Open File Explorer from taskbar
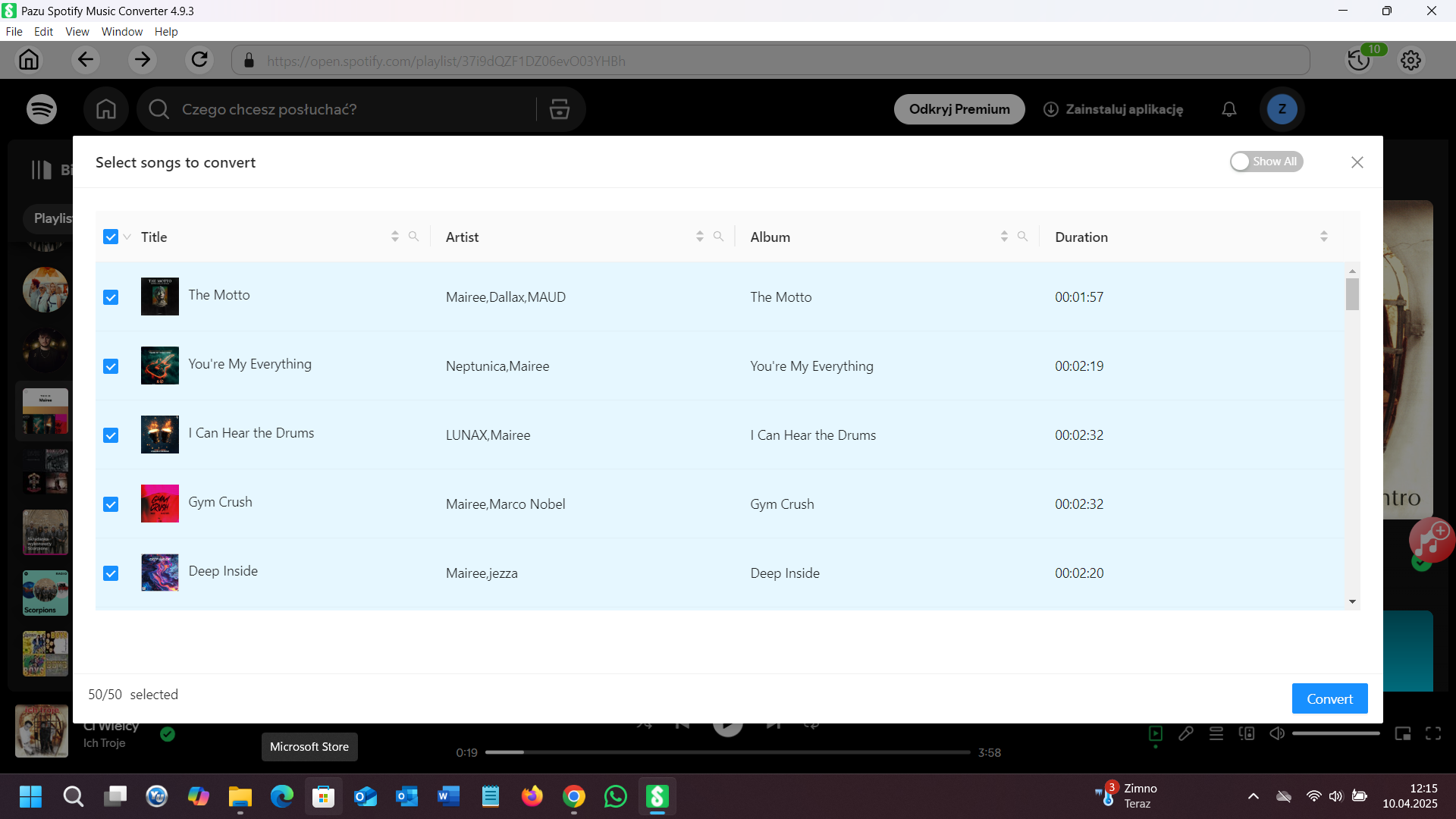Screen dimensions: 1456x819 click(x=240, y=797)
